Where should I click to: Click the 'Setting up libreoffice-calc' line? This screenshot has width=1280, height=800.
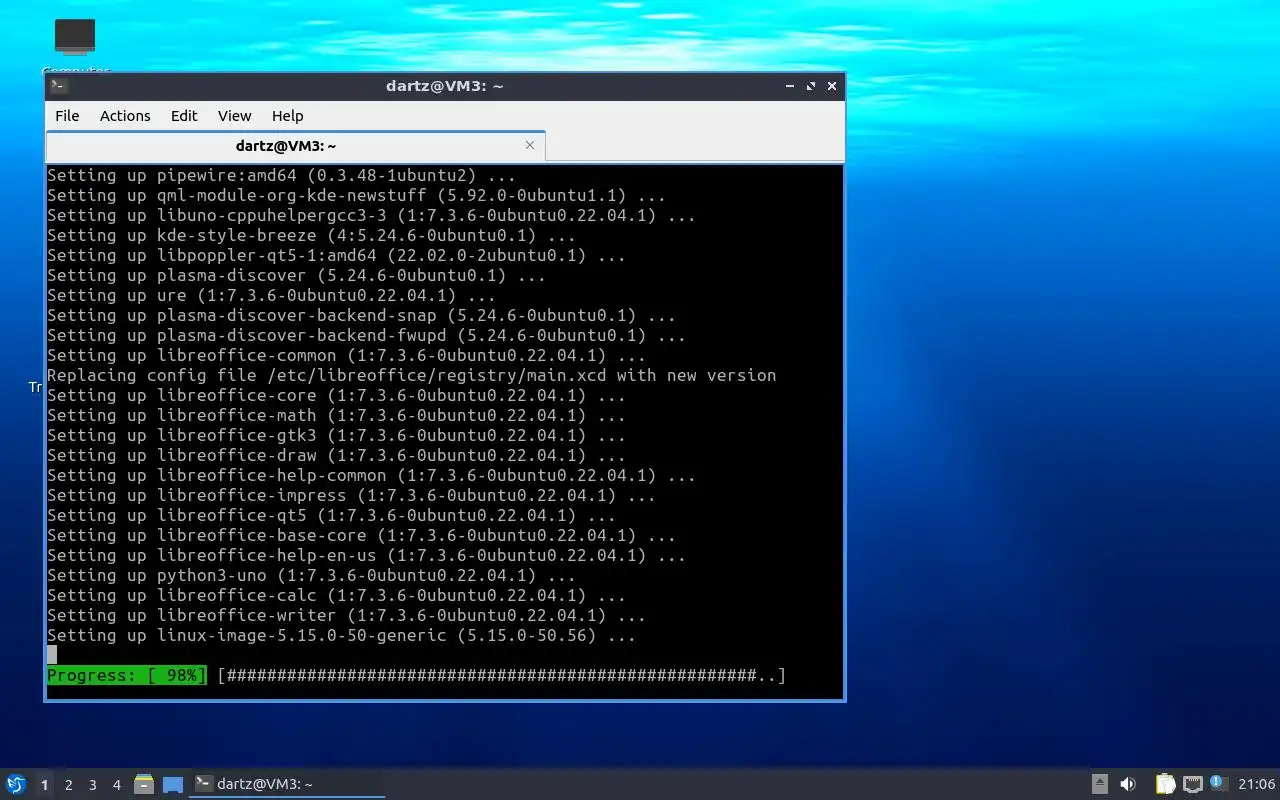336,596
